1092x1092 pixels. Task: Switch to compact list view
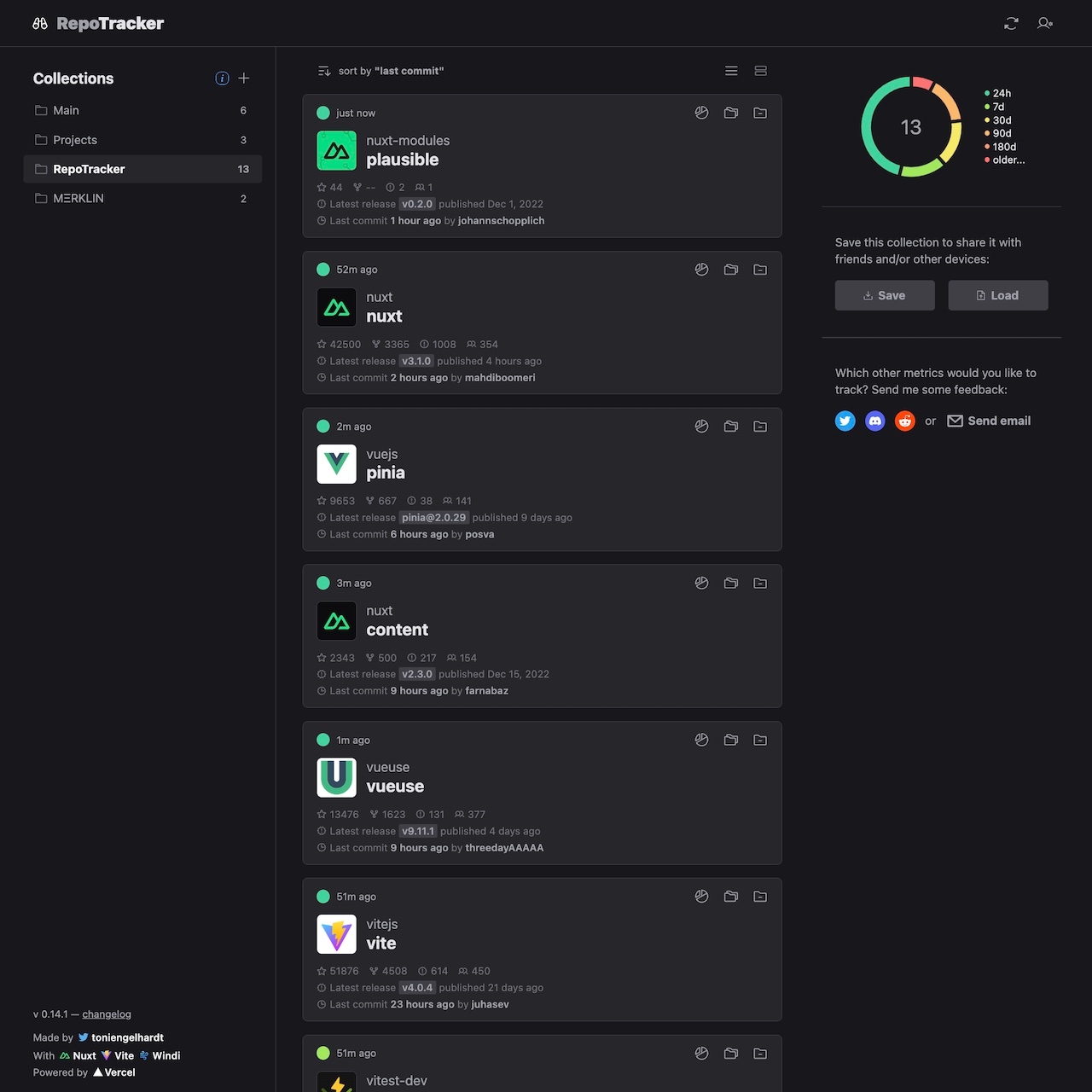click(731, 71)
